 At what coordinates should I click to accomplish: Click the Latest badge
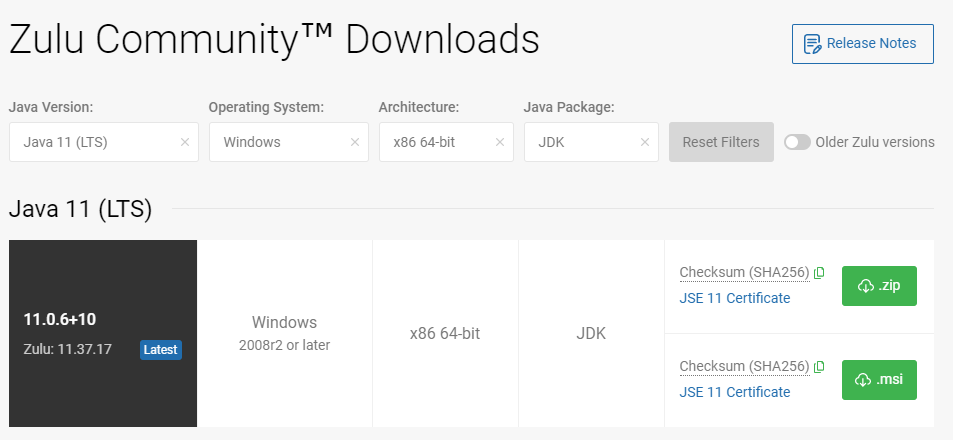click(161, 349)
